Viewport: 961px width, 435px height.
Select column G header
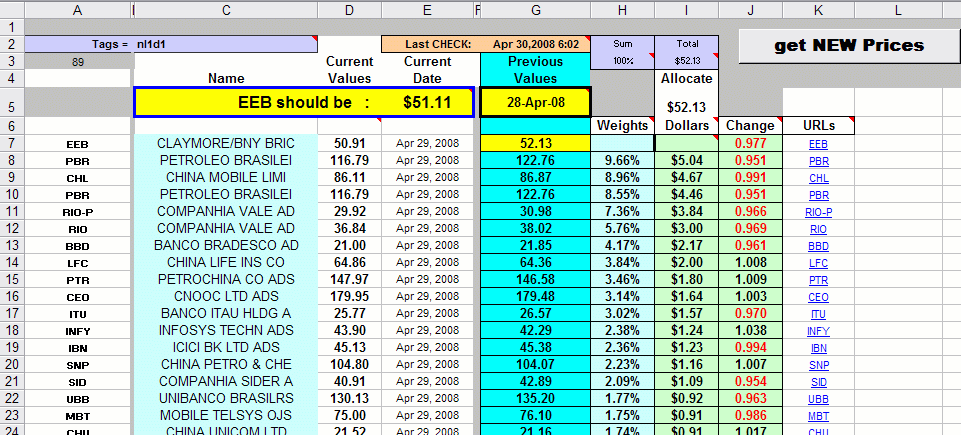pos(536,10)
